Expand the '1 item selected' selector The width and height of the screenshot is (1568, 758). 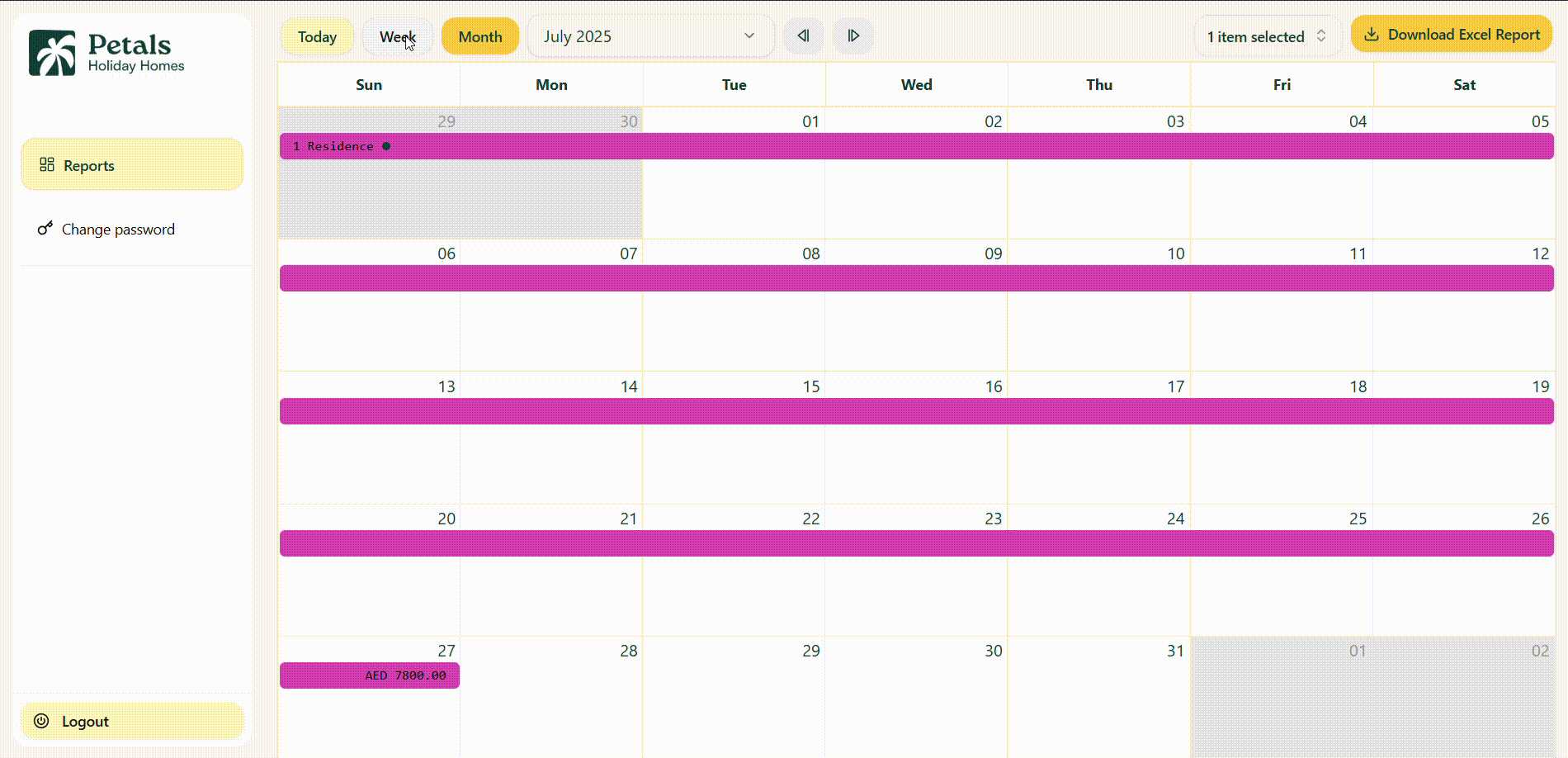point(1266,37)
